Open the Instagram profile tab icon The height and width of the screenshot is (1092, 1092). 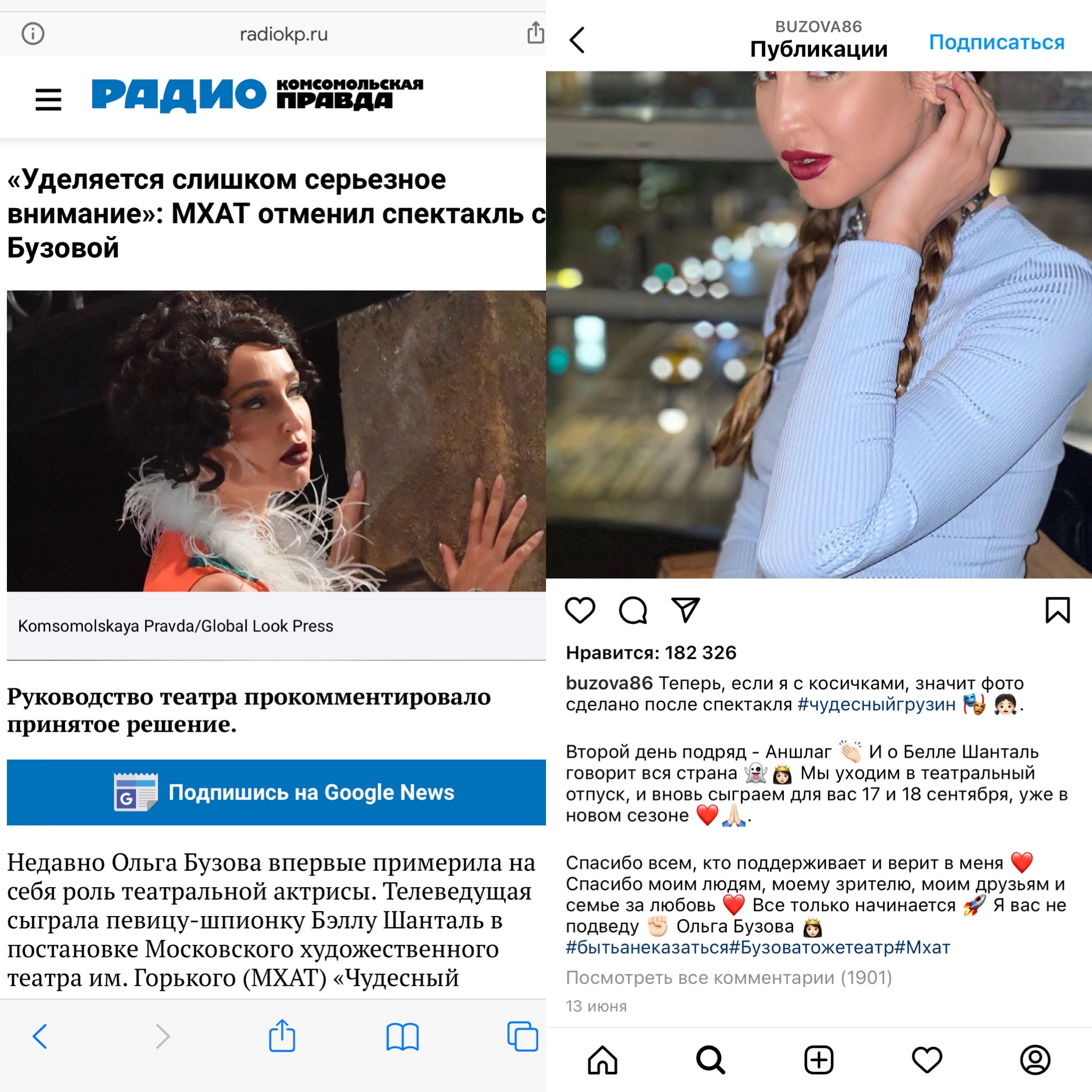(1035, 1060)
